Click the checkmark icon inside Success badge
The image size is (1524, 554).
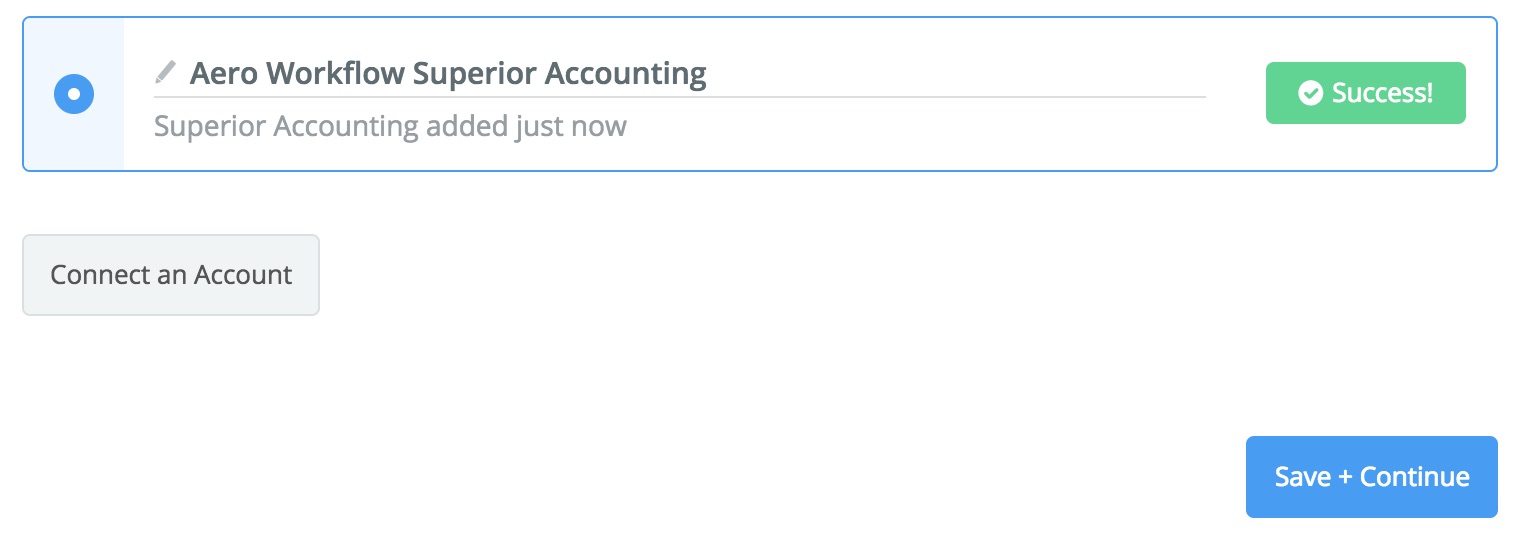(x=1310, y=93)
